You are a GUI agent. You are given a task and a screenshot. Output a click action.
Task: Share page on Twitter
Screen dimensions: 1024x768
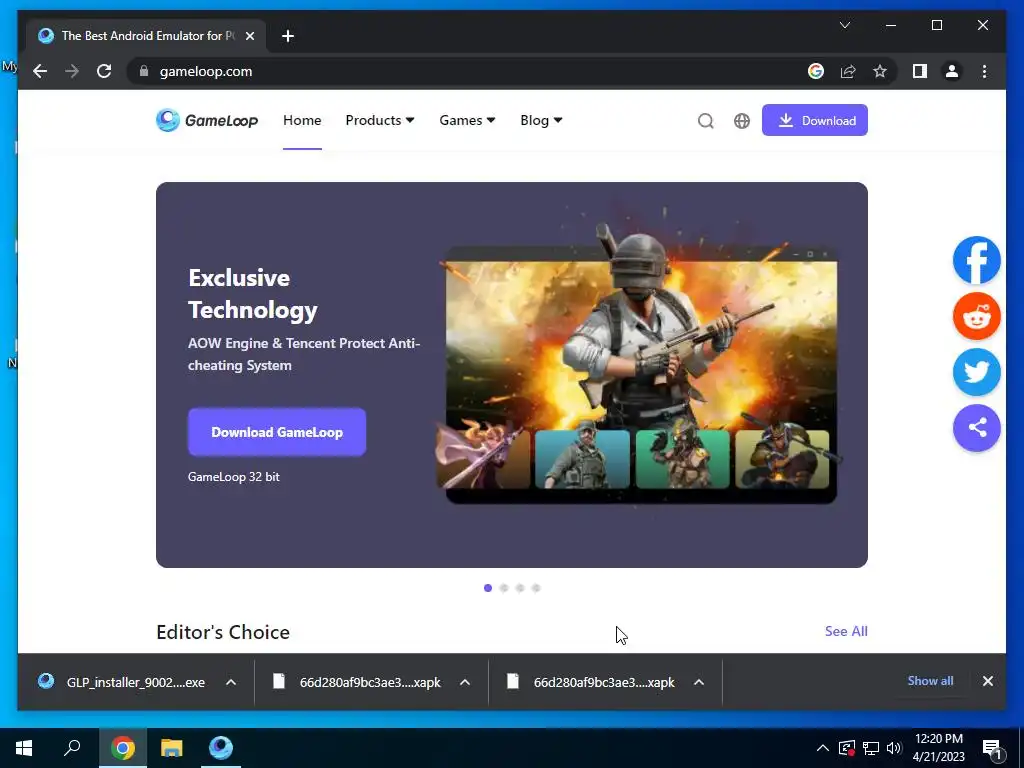[976, 372]
